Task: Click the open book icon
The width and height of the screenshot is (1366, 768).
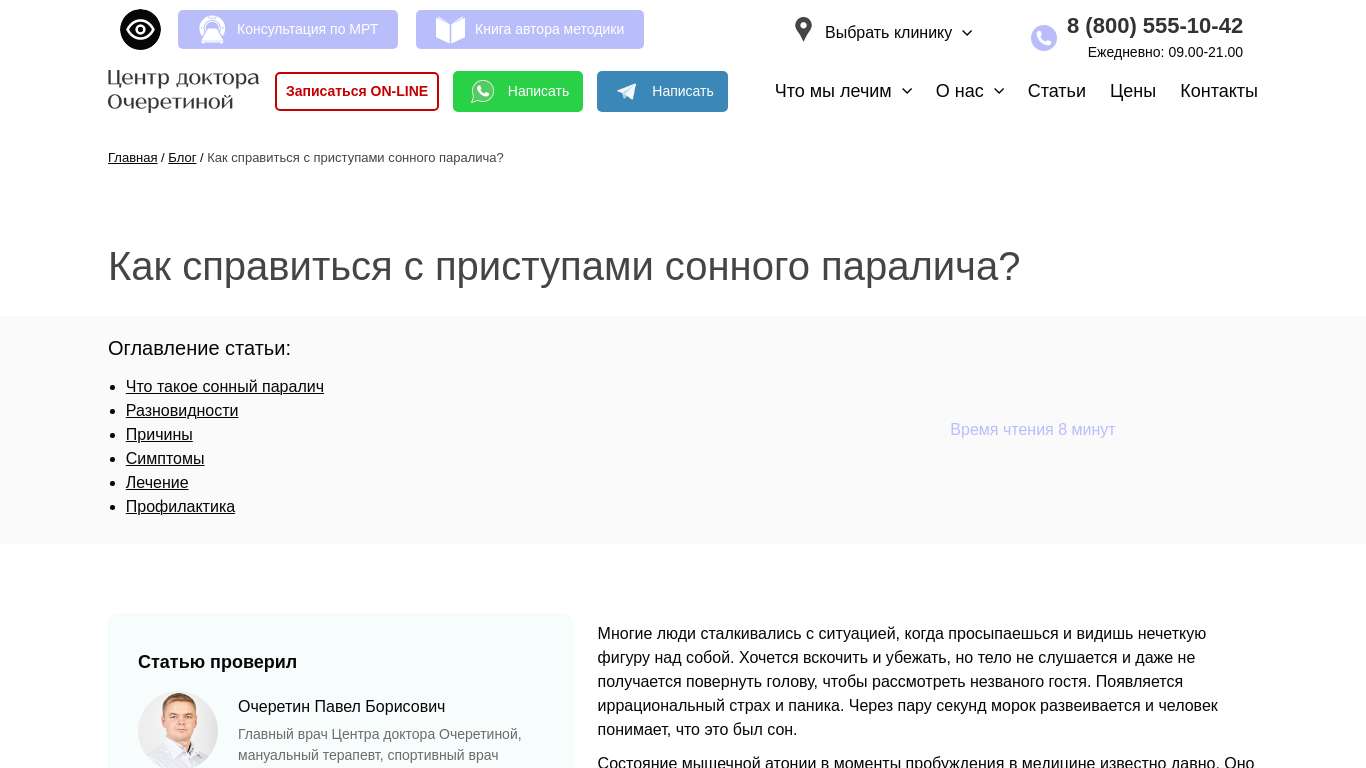Action: point(450,30)
